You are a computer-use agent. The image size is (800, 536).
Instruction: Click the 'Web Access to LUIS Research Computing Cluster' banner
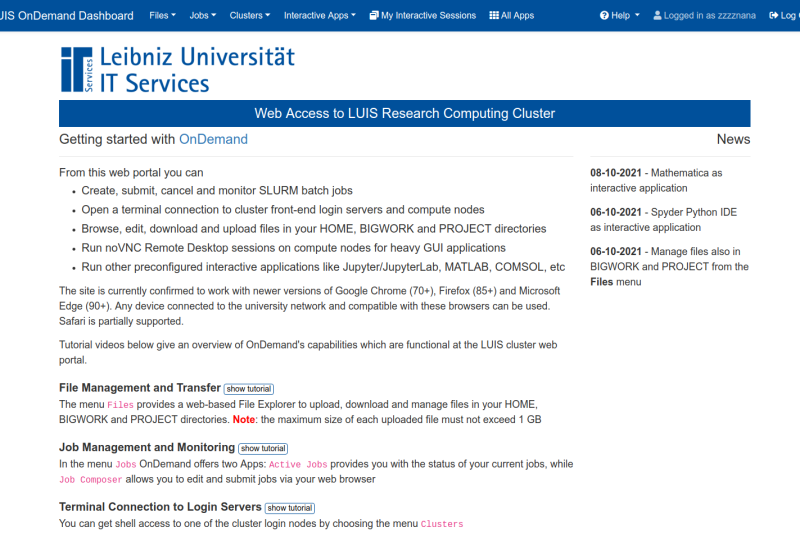405,113
